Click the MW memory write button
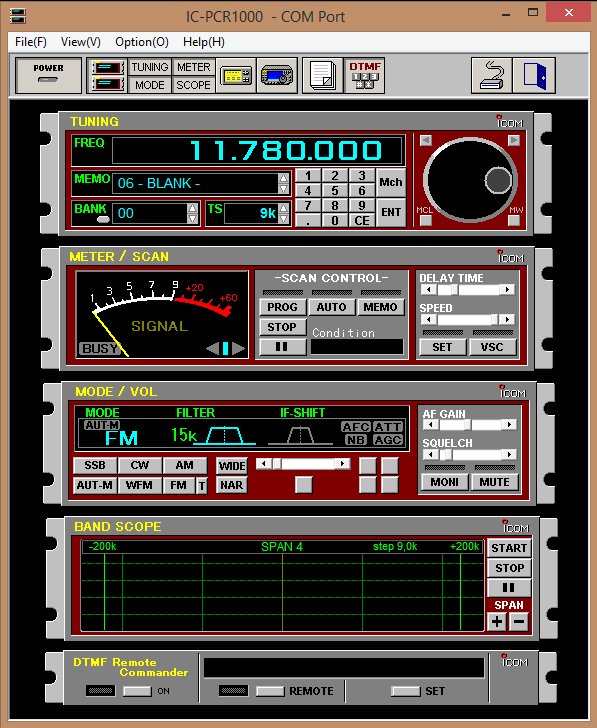Viewport: 597px width, 728px height. click(513, 221)
